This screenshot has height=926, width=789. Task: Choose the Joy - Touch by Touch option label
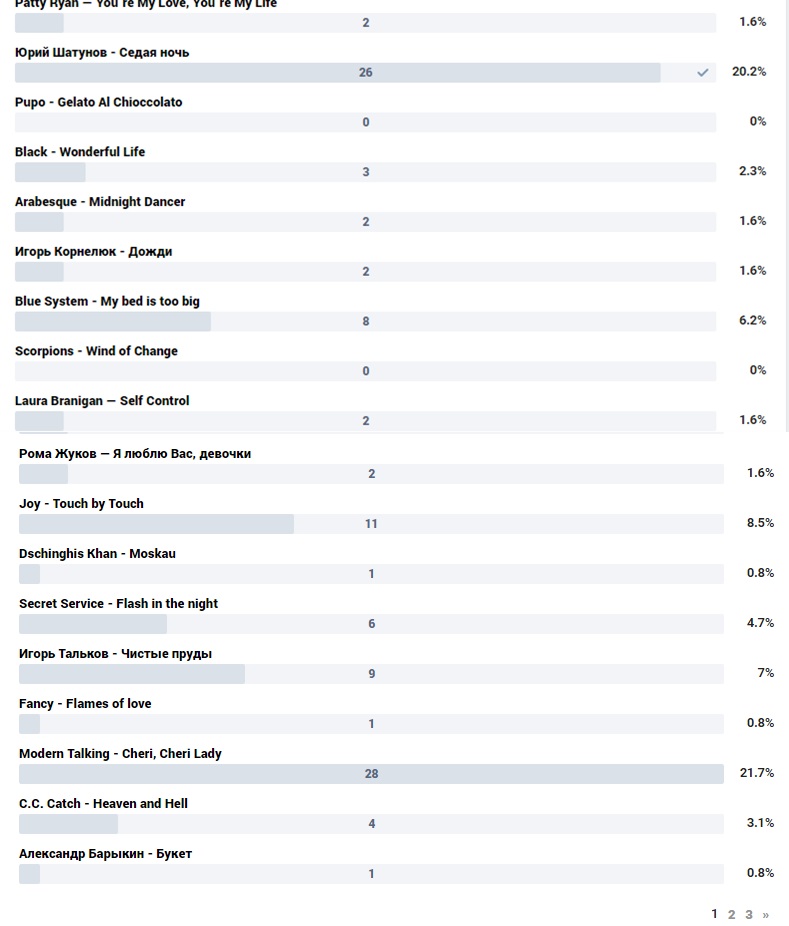coord(81,504)
